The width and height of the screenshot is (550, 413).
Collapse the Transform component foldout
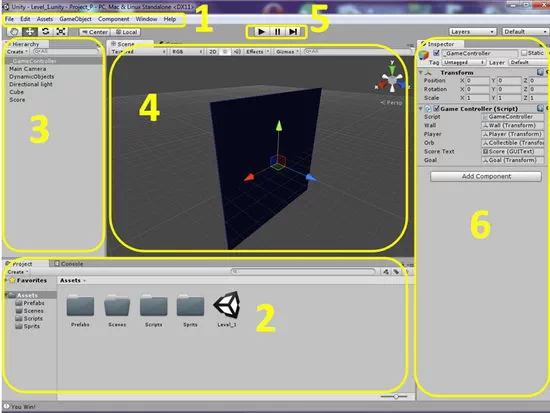click(x=421, y=73)
